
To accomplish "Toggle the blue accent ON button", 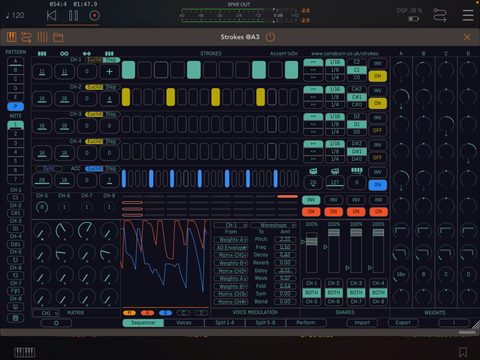I will tap(377, 185).
